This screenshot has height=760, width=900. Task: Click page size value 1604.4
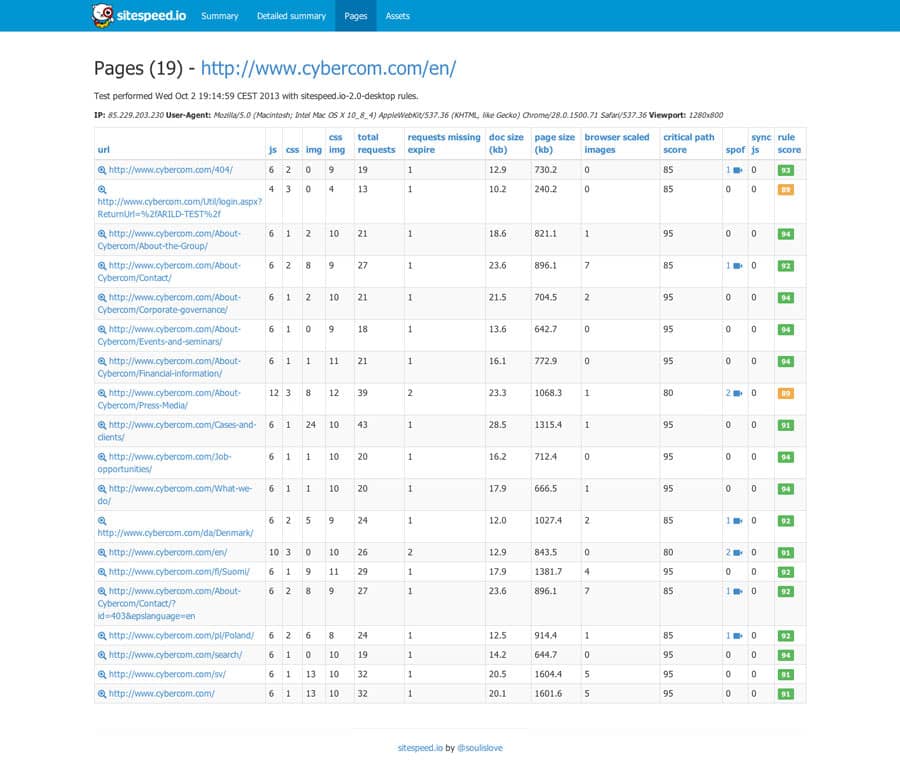548,674
